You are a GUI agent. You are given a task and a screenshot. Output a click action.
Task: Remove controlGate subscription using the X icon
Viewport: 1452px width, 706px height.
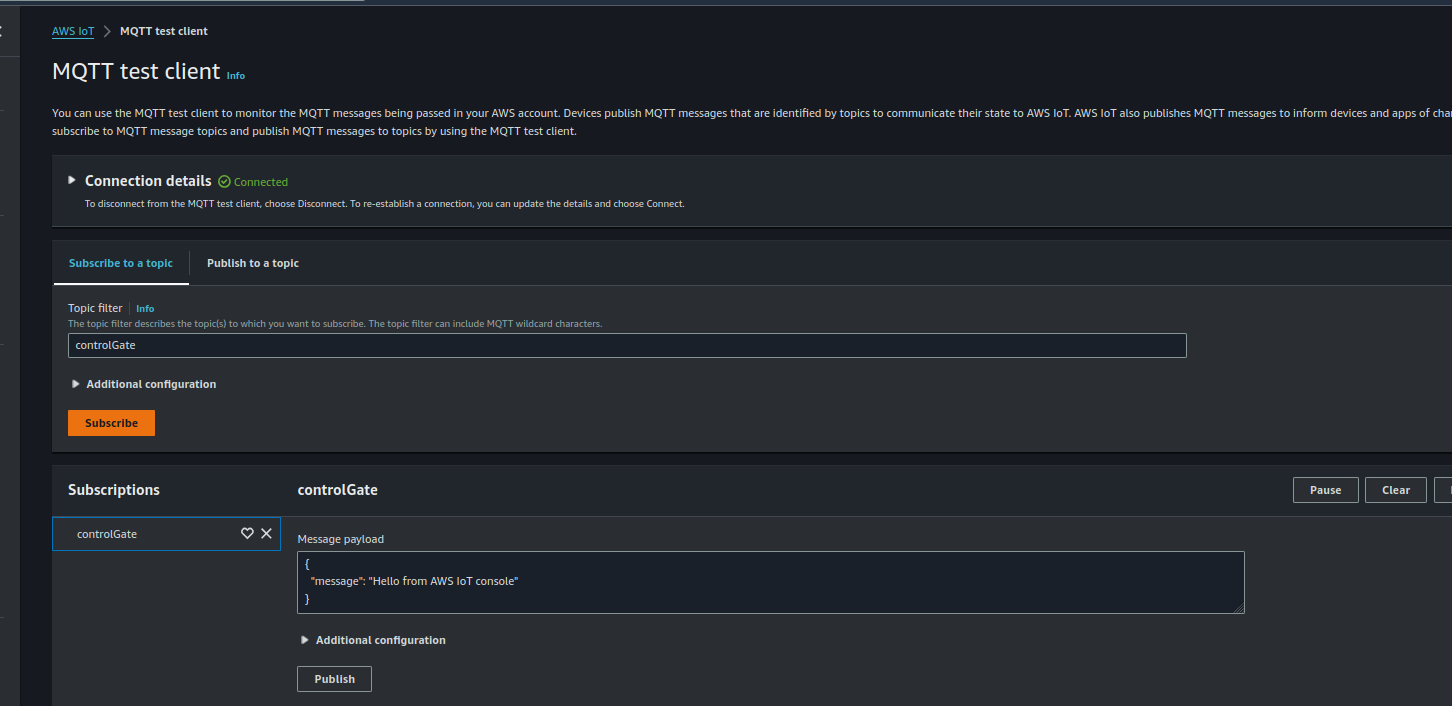pyautogui.click(x=266, y=534)
